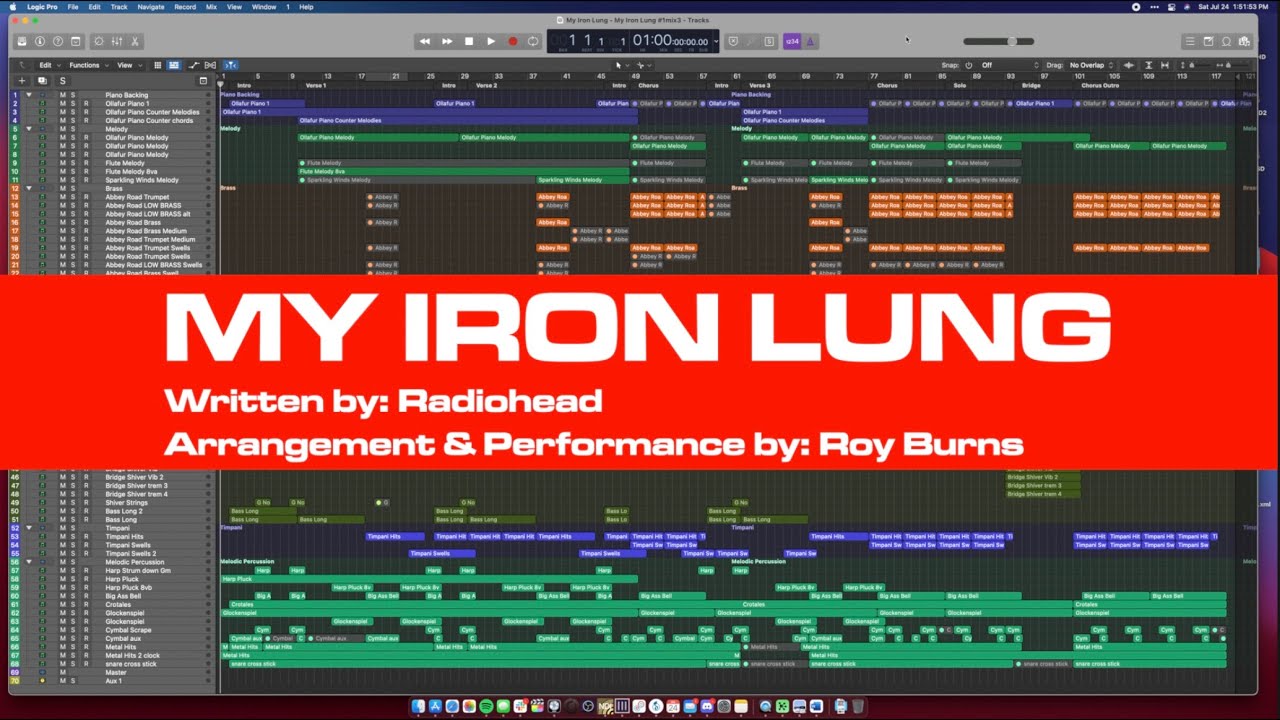1280x720 pixels.
Task: Select the Olafur Piano Counter Melodies track
Action: tap(152, 112)
